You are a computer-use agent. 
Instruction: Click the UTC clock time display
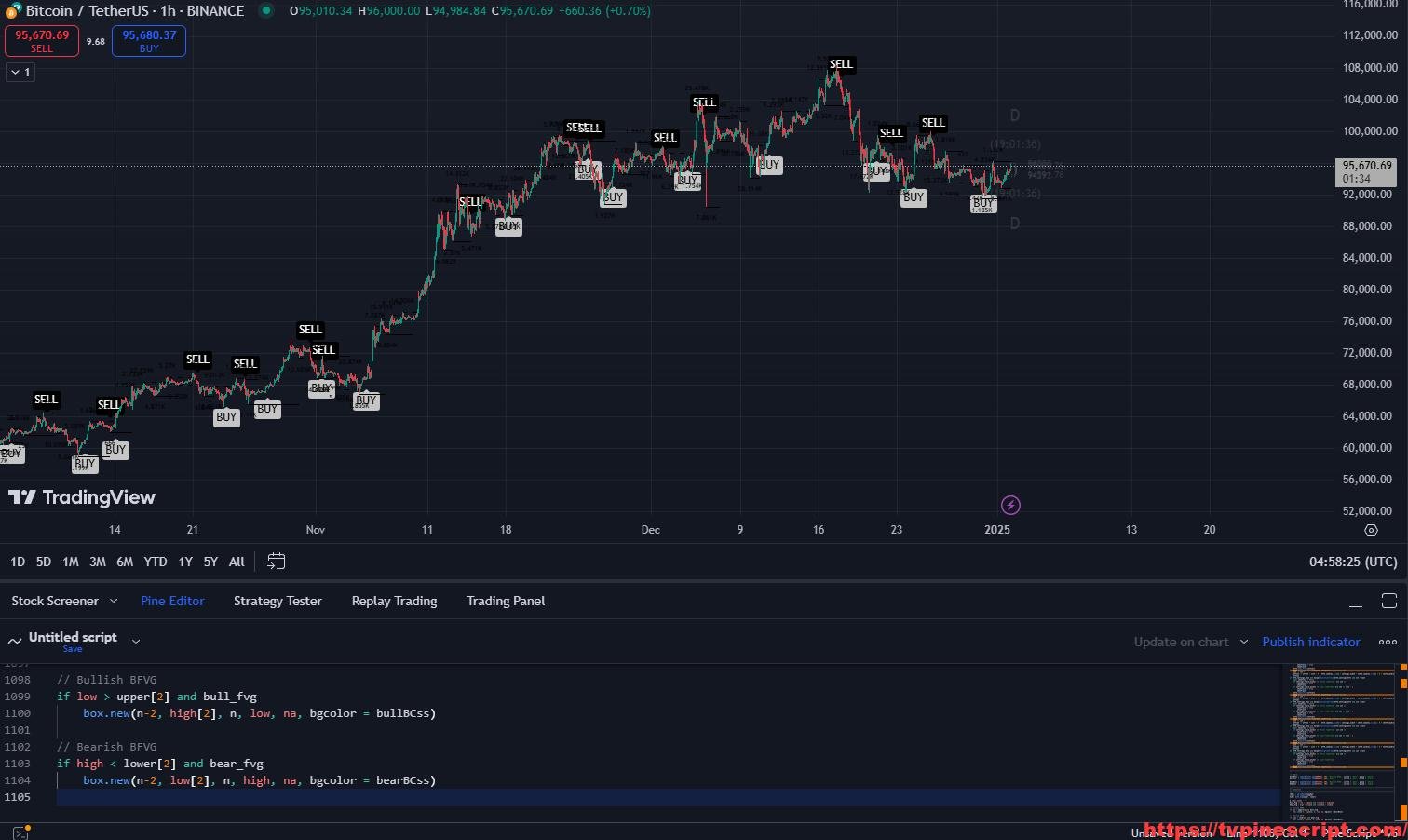point(1352,562)
